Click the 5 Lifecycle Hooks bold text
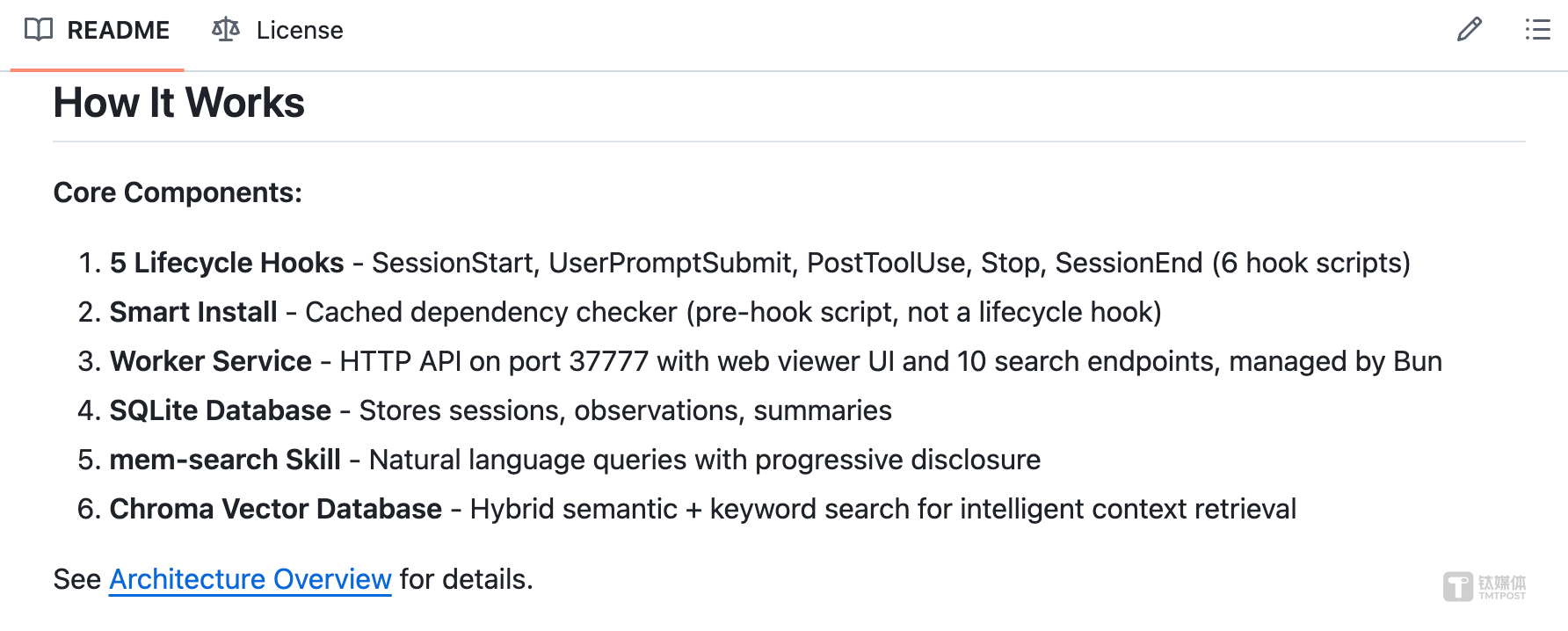Screen dimensions: 1568x631 point(227,263)
